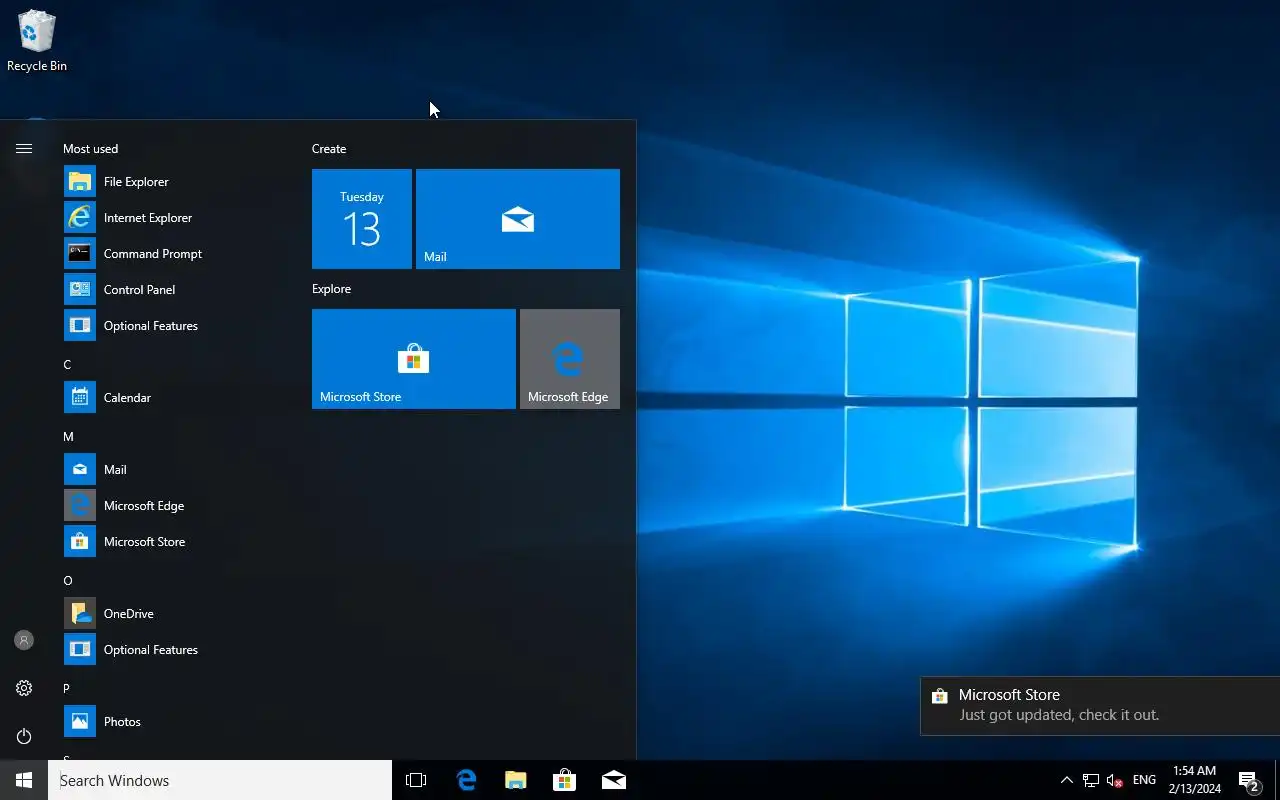Viewport: 1280px width, 800px height.
Task: Open the clock showing 1:54 AM
Action: click(x=1194, y=780)
